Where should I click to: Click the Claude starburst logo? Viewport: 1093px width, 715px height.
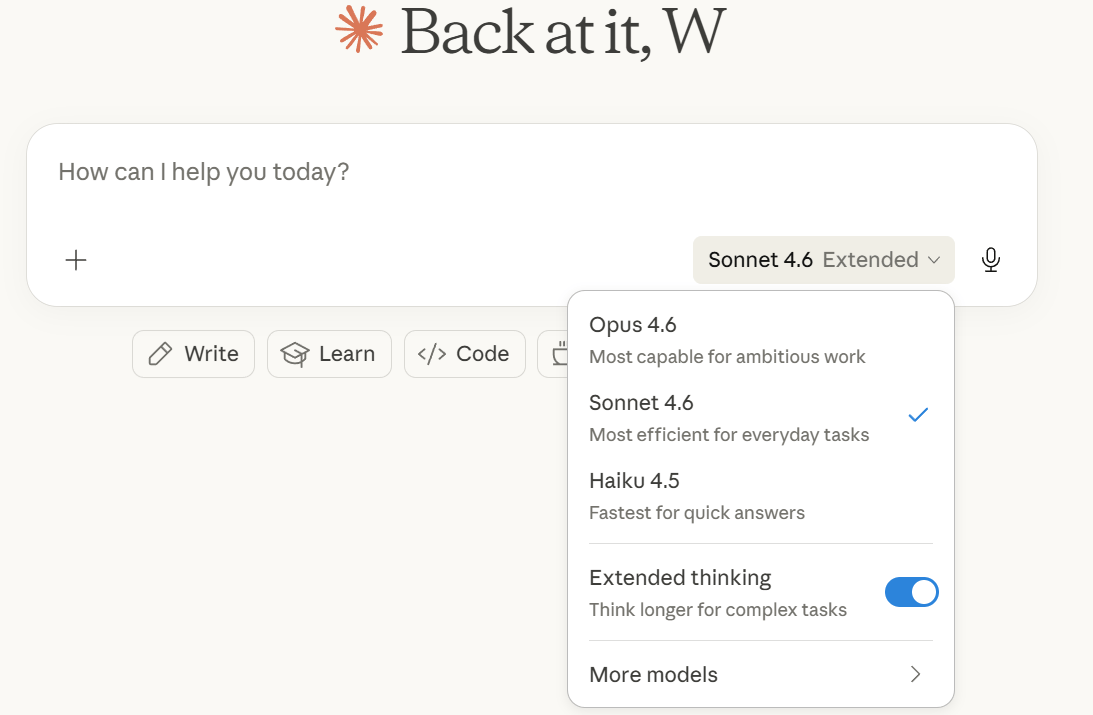click(x=360, y=30)
